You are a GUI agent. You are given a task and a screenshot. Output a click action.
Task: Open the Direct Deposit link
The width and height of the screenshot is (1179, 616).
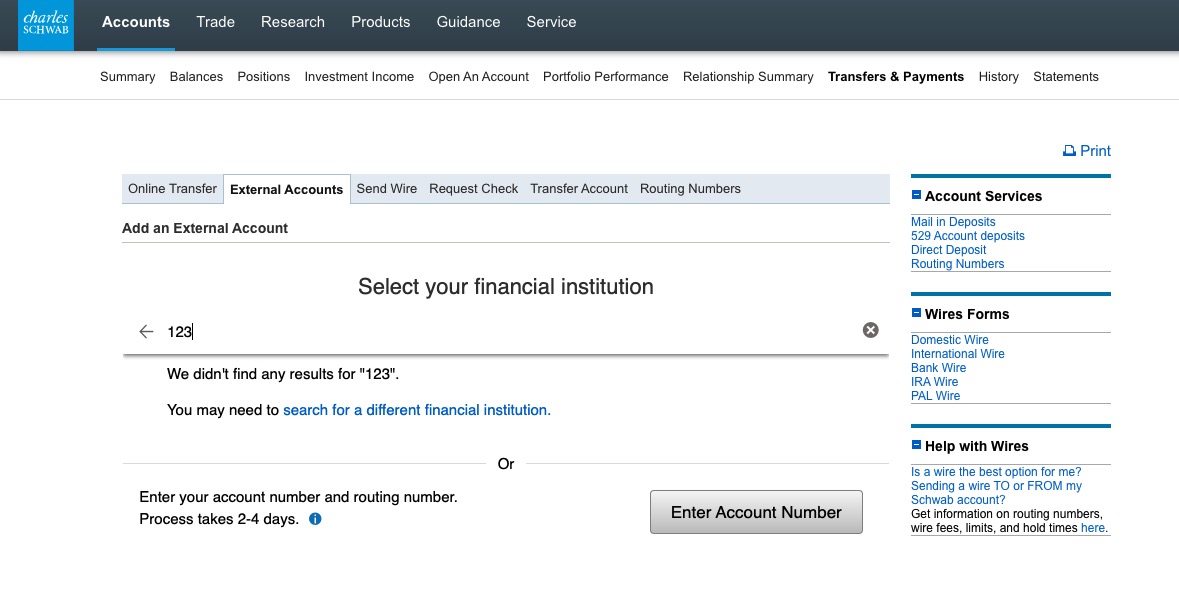(x=948, y=250)
